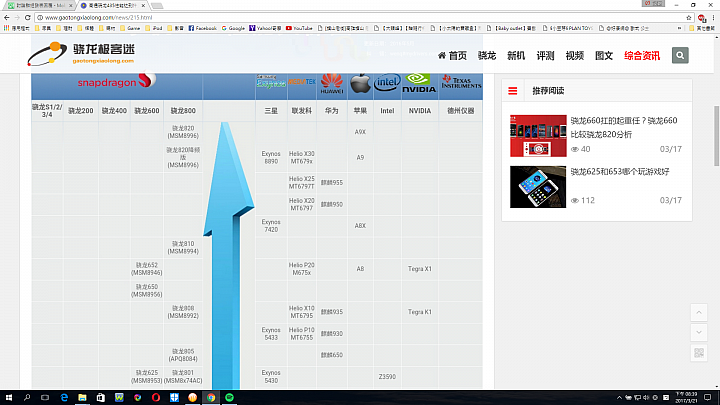This screenshot has width=720, height=405.
Task: Click the 骁龙820 (MSM8996) table cell
Action: pyautogui.click(x=183, y=132)
